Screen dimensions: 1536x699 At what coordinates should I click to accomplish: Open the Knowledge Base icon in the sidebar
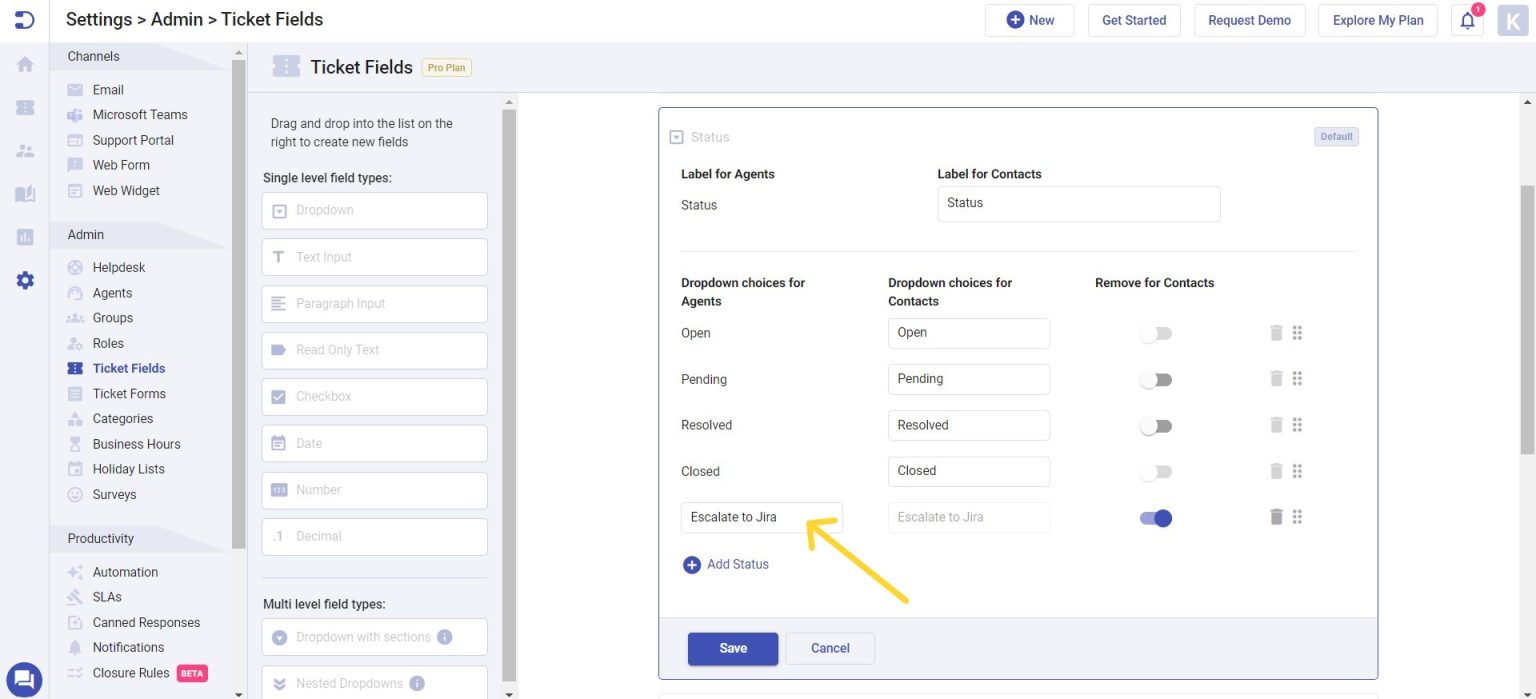(24, 193)
